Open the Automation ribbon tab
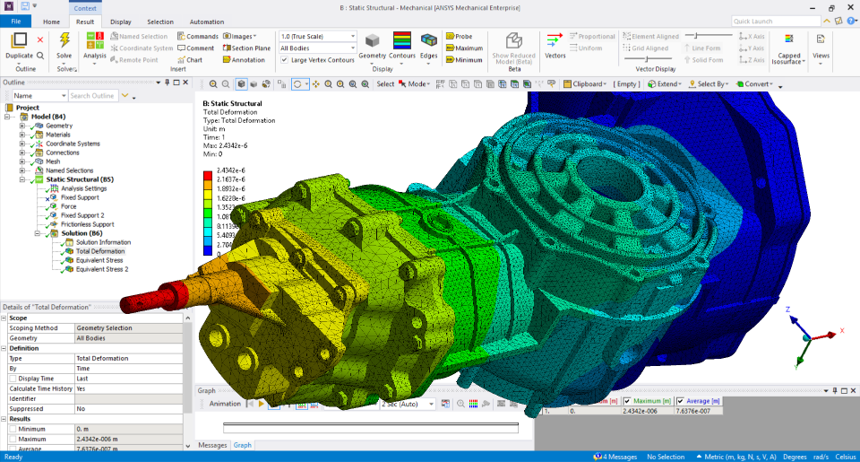Screen dimensions: 860x462 (x=207, y=21)
